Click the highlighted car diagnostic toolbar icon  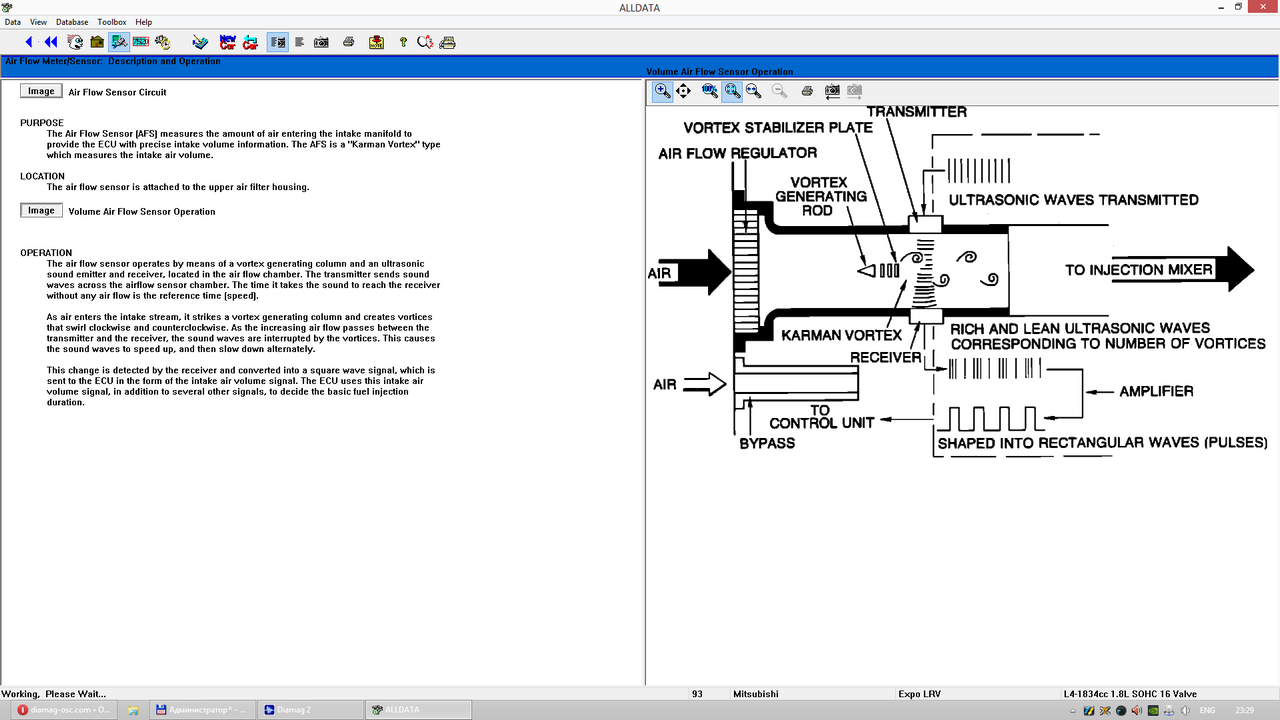point(119,42)
